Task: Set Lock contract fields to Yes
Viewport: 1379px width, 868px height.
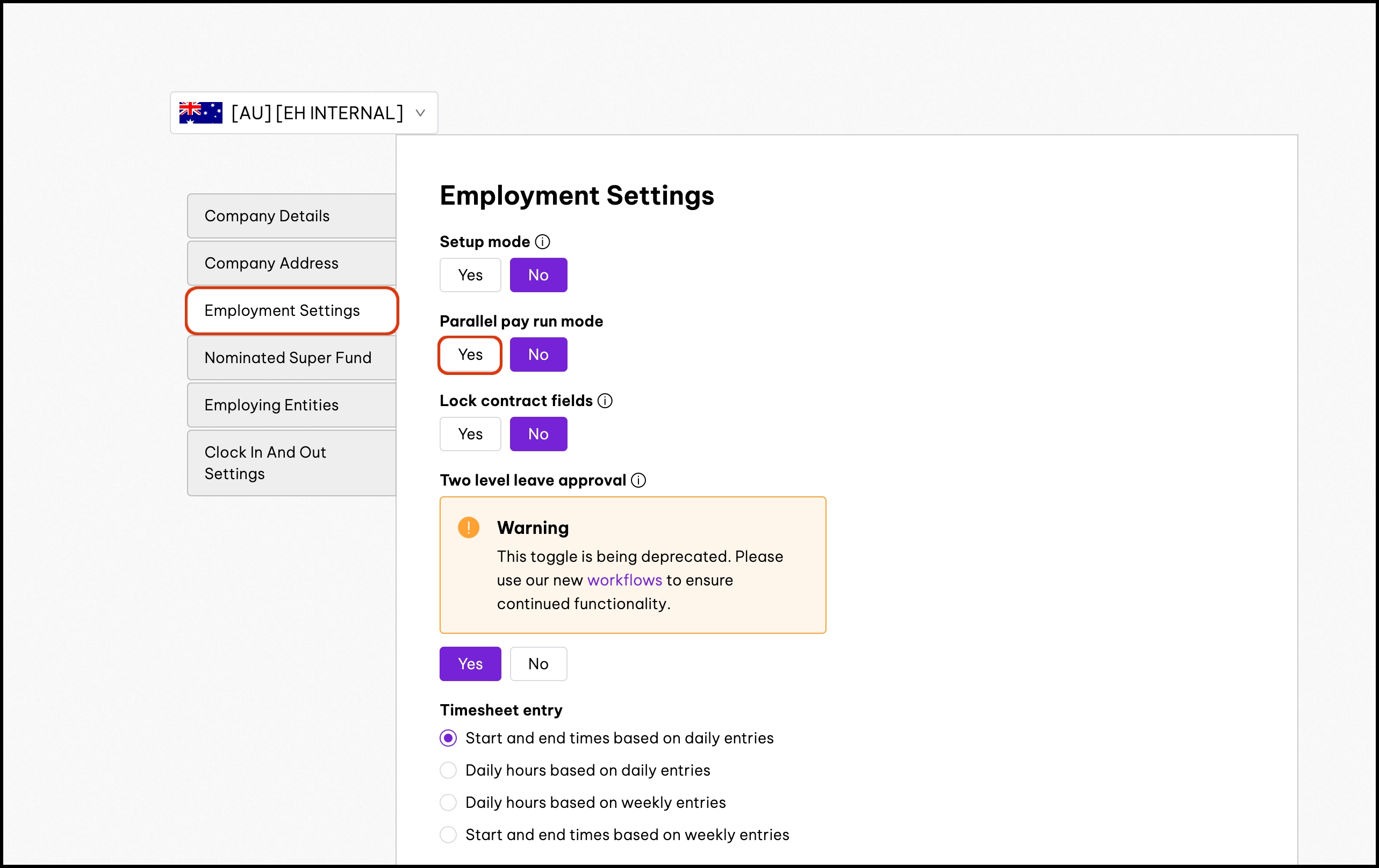Action: (x=470, y=434)
